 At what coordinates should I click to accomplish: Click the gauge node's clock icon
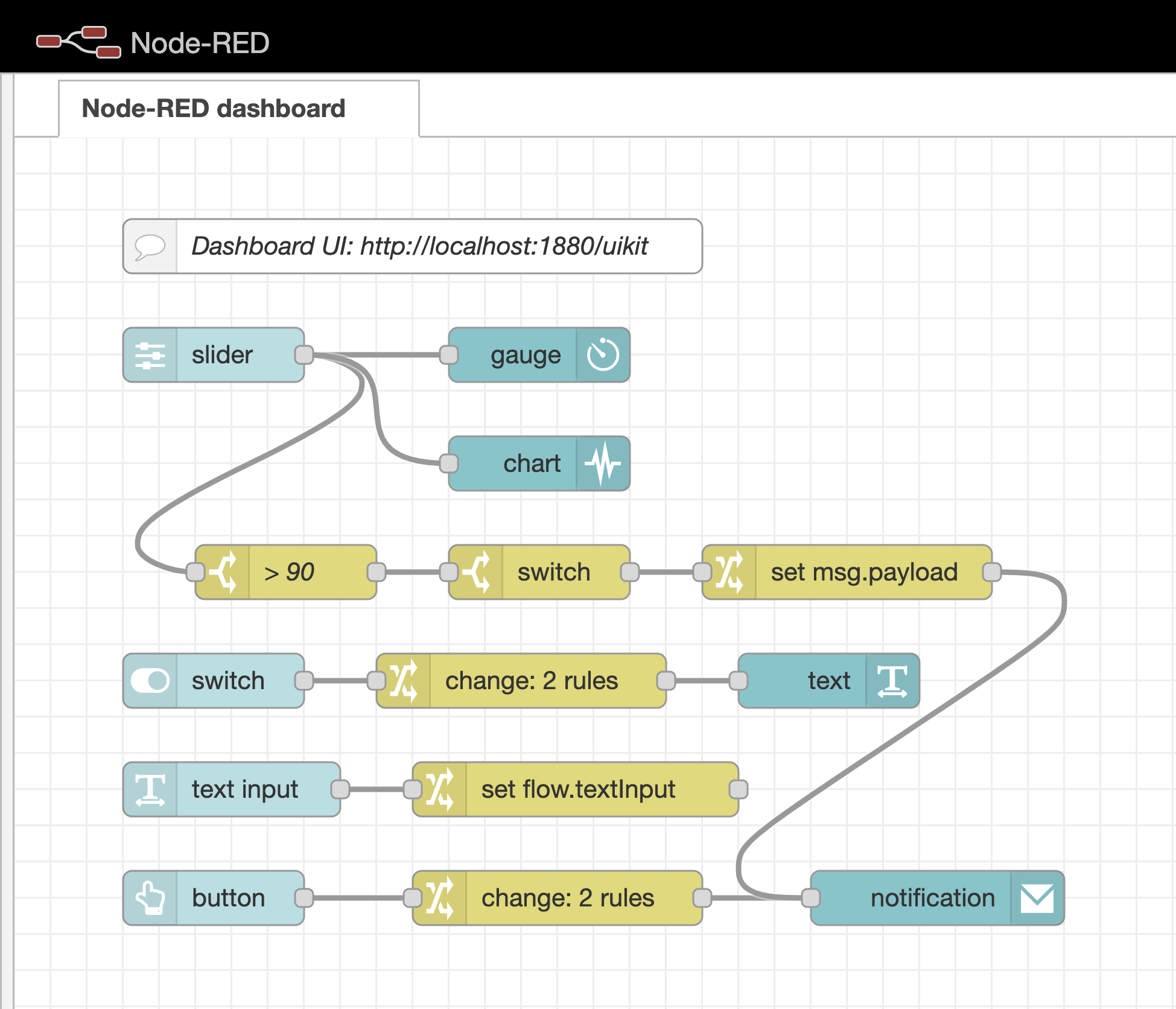pyautogui.click(x=603, y=355)
